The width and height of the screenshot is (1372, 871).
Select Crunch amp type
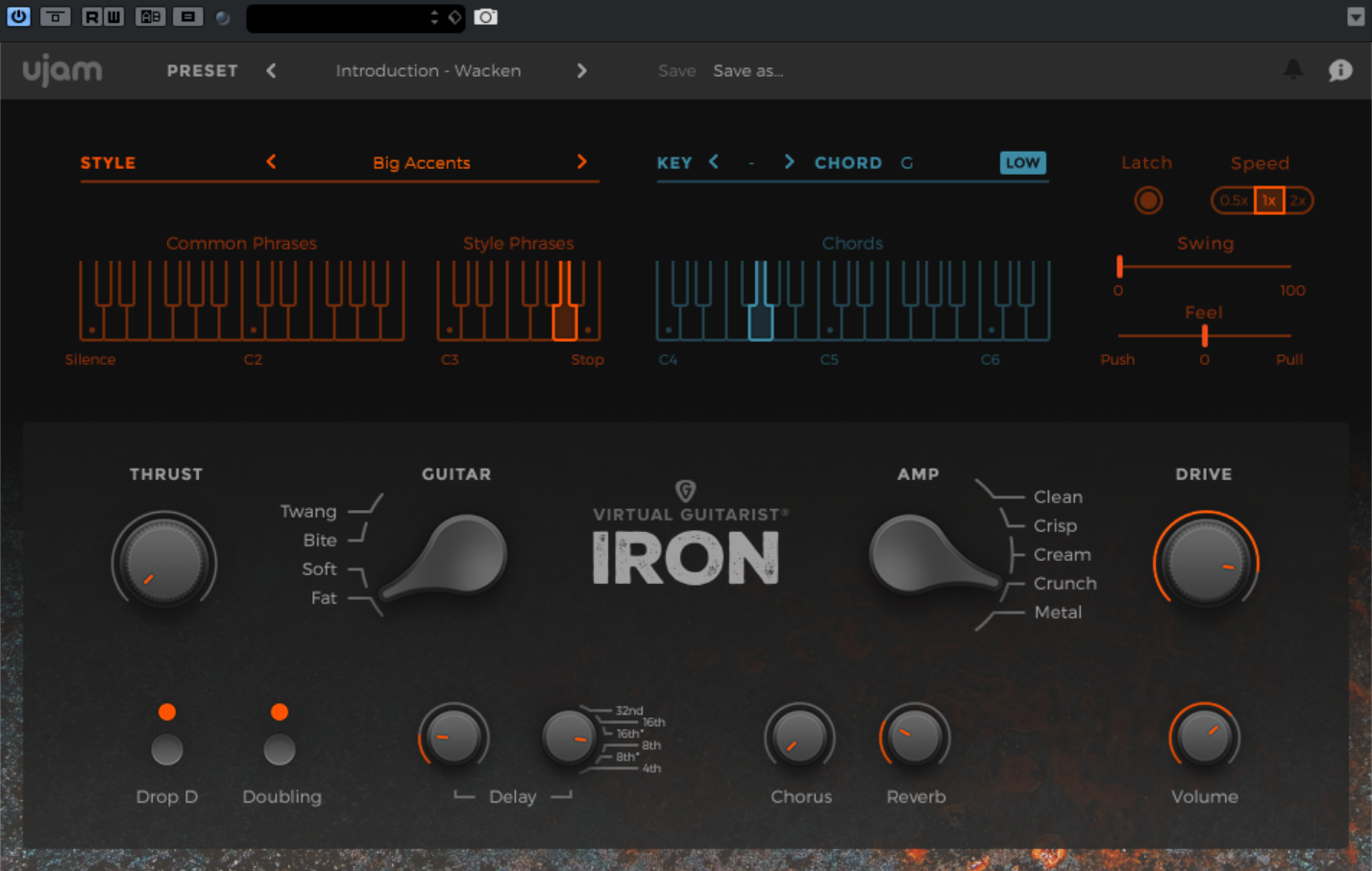1065,583
